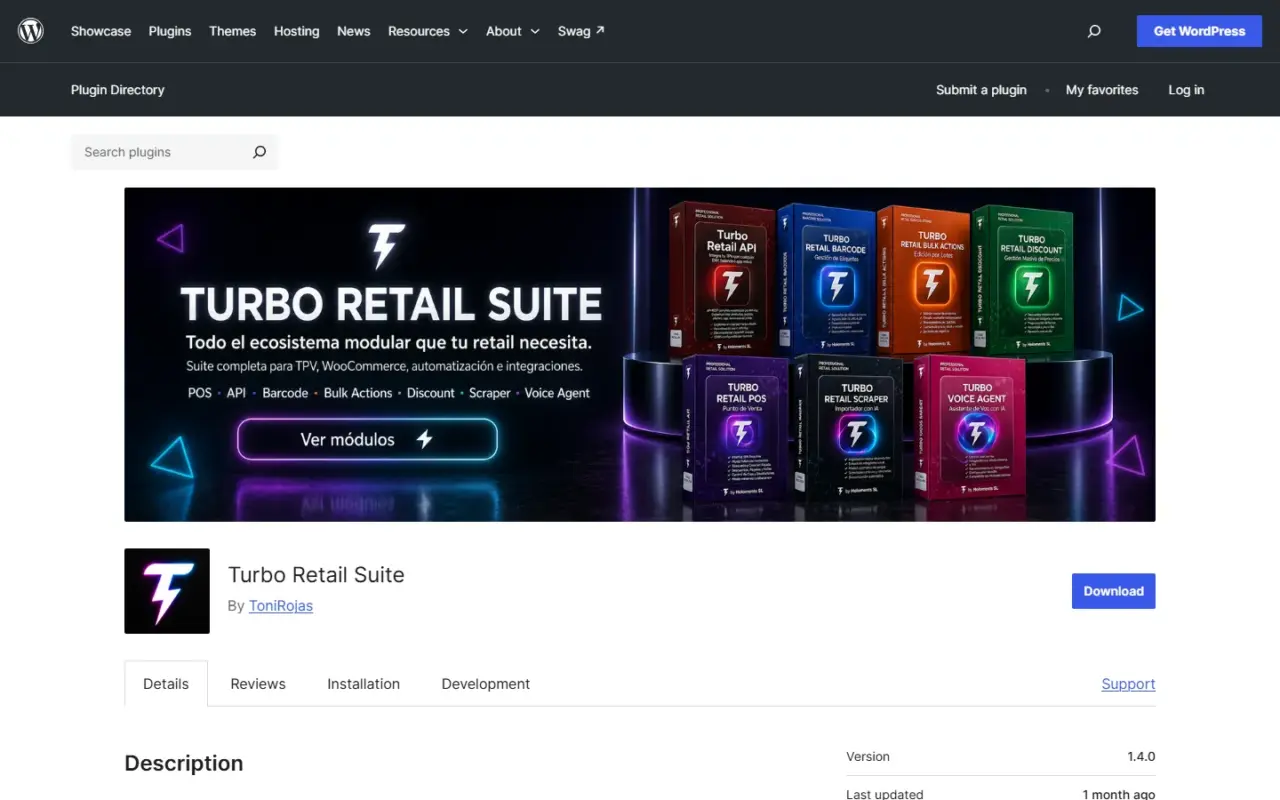1280x800 pixels.
Task: Open author ToniRojas profile link
Action: (281, 606)
